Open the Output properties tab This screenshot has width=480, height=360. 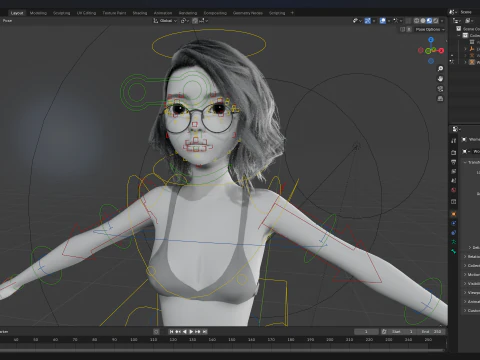point(453,162)
